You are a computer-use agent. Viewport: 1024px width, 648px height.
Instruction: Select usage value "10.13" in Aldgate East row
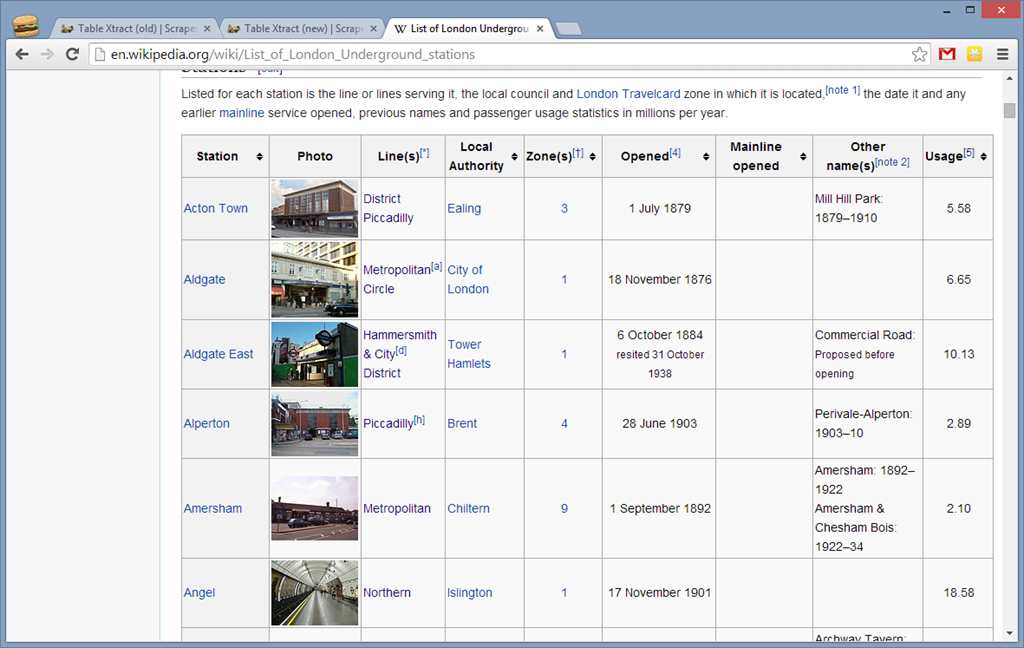tap(958, 354)
